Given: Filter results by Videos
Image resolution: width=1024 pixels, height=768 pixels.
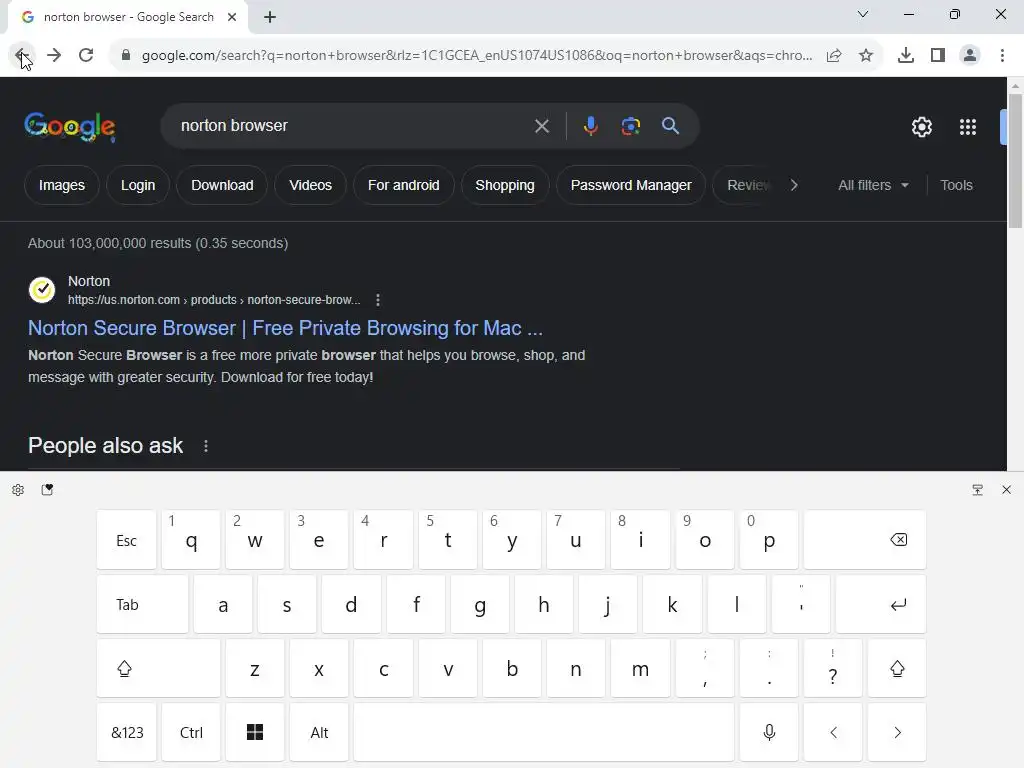Looking at the screenshot, I should (x=310, y=185).
